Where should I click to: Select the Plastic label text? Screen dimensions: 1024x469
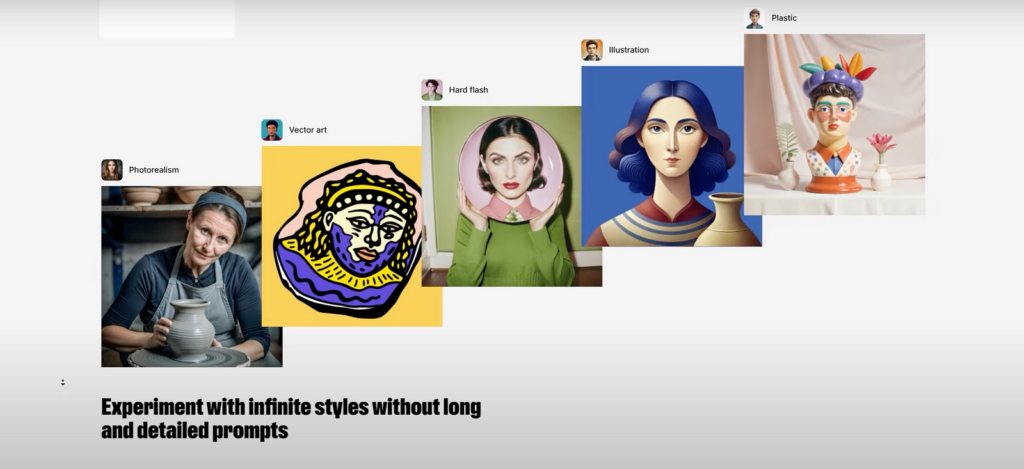[784, 18]
